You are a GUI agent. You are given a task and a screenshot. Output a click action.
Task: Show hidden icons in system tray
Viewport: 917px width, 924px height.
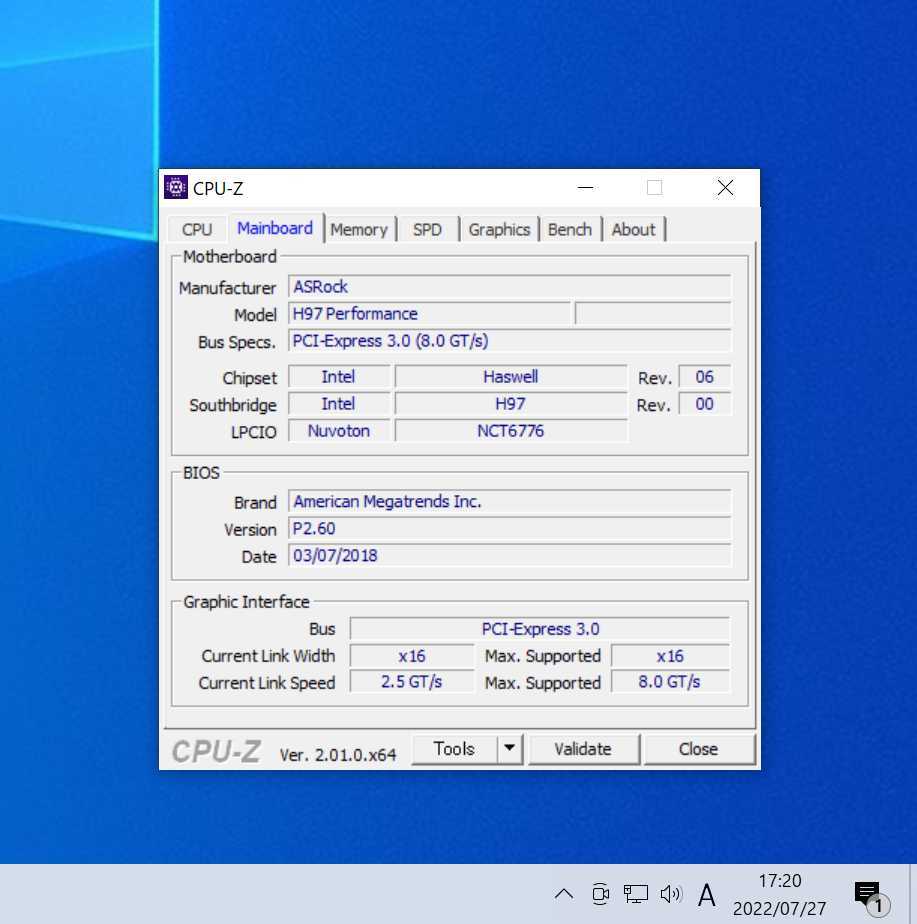(x=564, y=894)
